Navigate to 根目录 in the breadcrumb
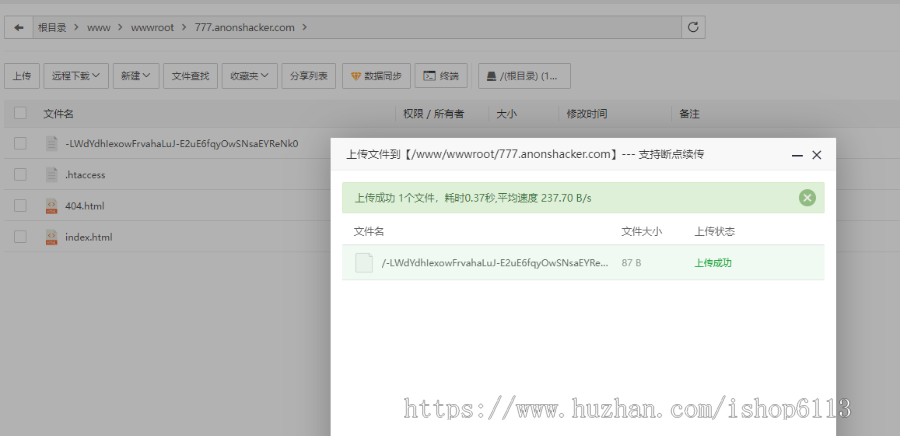Screen dimensions: 900x436 coord(52,27)
